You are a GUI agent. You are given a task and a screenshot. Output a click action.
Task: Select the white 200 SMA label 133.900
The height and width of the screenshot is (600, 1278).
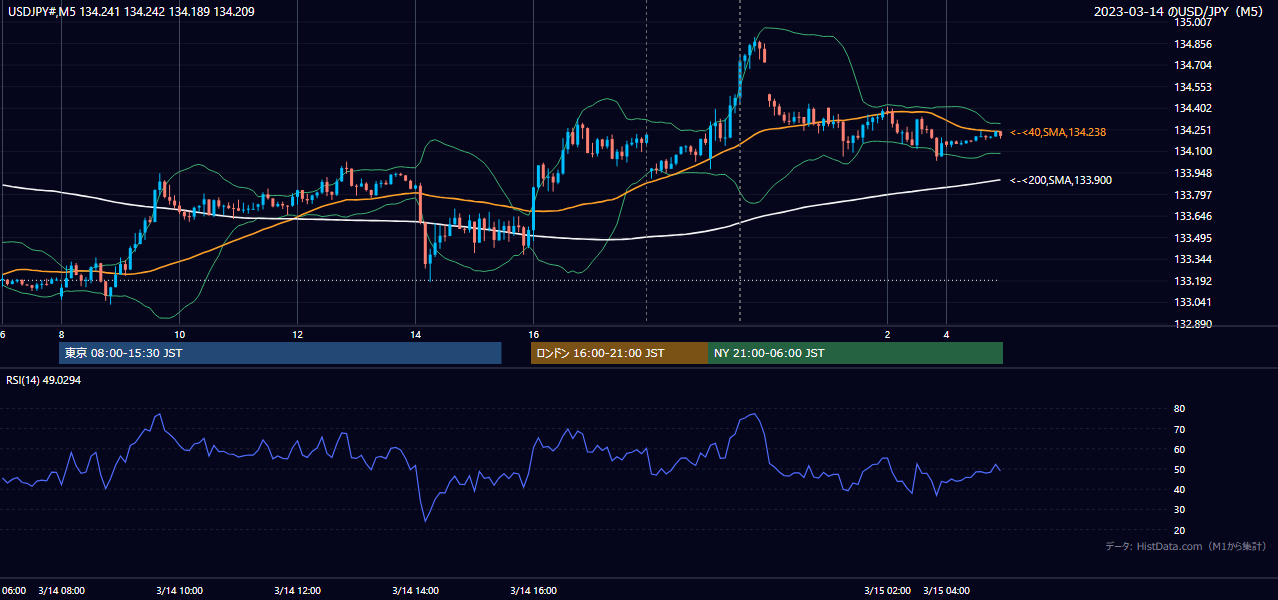pyautogui.click(x=1061, y=180)
